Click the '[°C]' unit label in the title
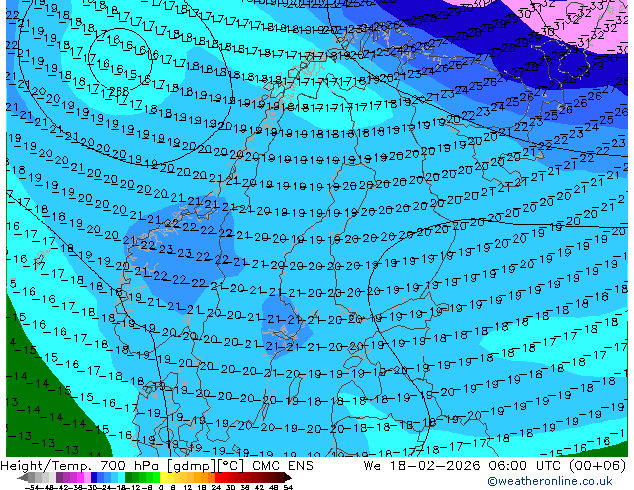Image resolution: width=634 pixels, height=490 pixels. click(x=231, y=466)
